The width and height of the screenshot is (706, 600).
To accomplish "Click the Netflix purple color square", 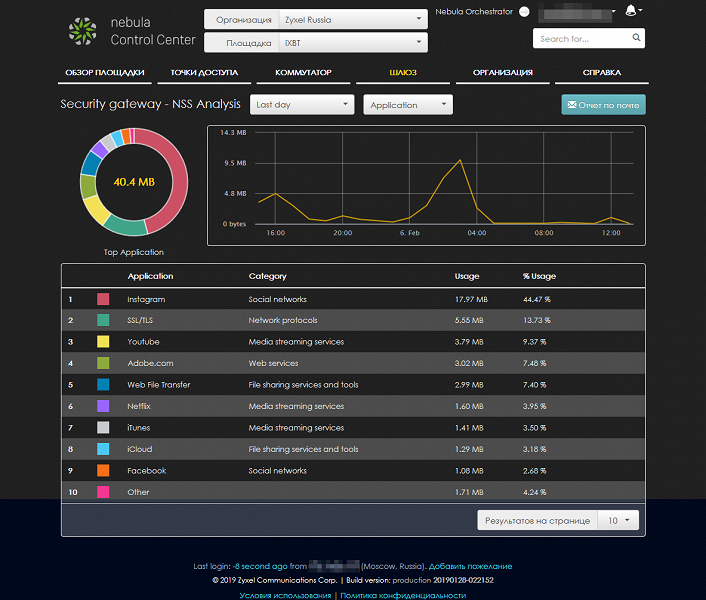I will (x=103, y=406).
